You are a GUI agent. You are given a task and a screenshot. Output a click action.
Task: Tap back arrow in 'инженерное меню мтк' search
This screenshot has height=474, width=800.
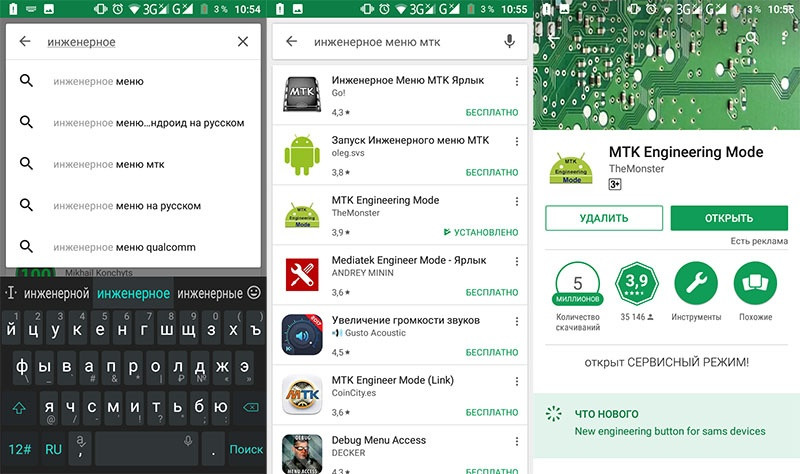[291, 41]
